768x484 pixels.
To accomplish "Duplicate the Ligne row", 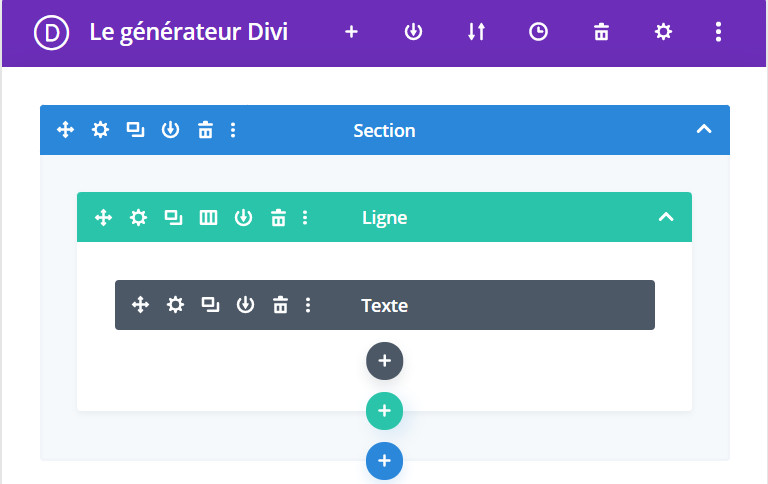I will pyautogui.click(x=173, y=217).
